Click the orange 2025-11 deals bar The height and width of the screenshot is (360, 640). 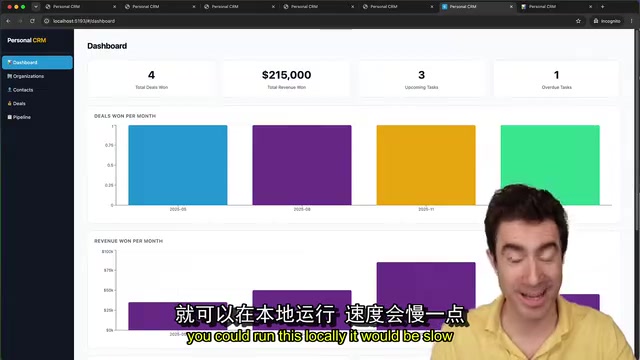coord(426,165)
